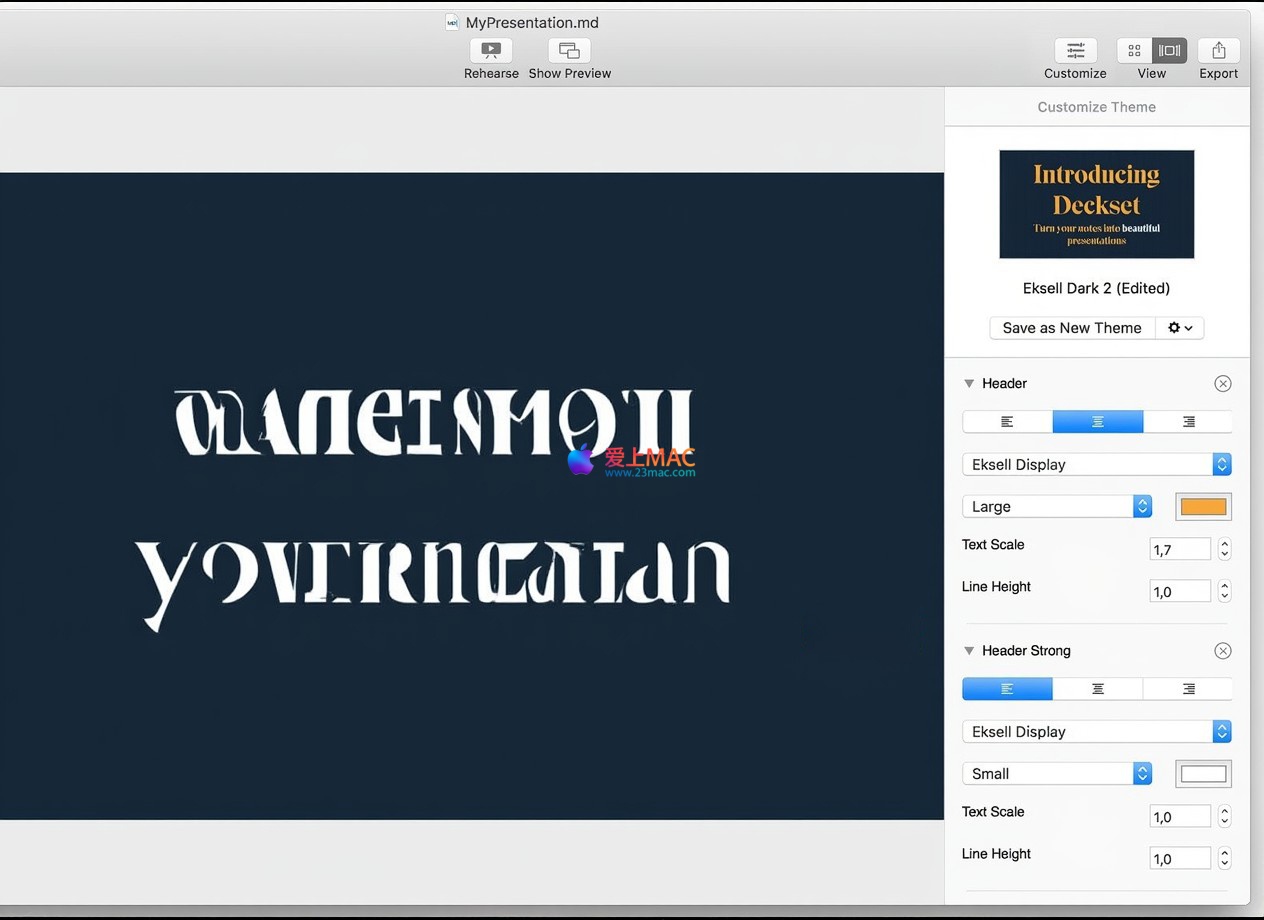Click the Rehearse toolbar icon
Screen dimensions: 1264x920
(x=491, y=51)
